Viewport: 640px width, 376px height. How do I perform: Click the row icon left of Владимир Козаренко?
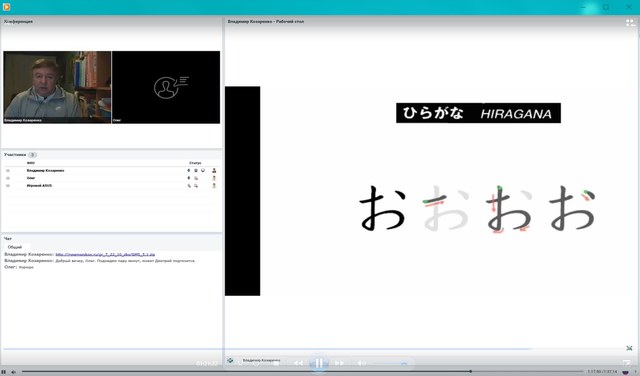click(8, 170)
